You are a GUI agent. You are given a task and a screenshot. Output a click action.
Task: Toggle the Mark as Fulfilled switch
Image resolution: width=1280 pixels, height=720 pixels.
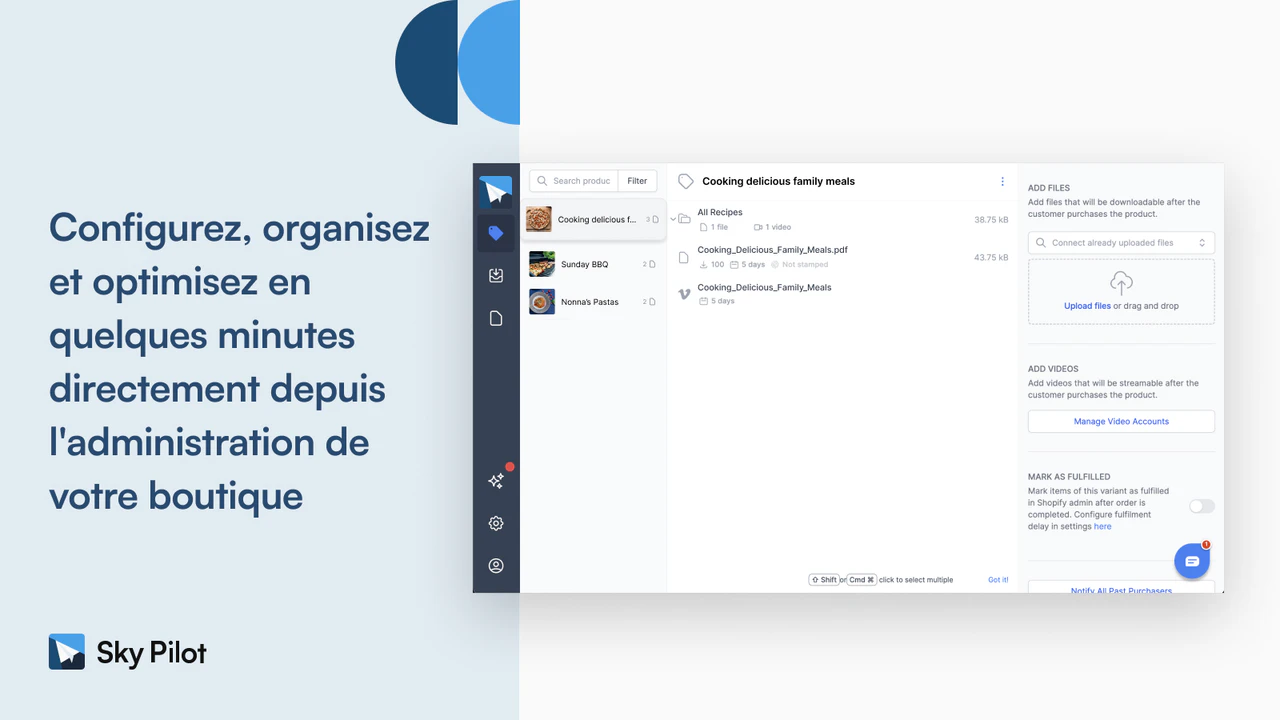[1201, 506]
